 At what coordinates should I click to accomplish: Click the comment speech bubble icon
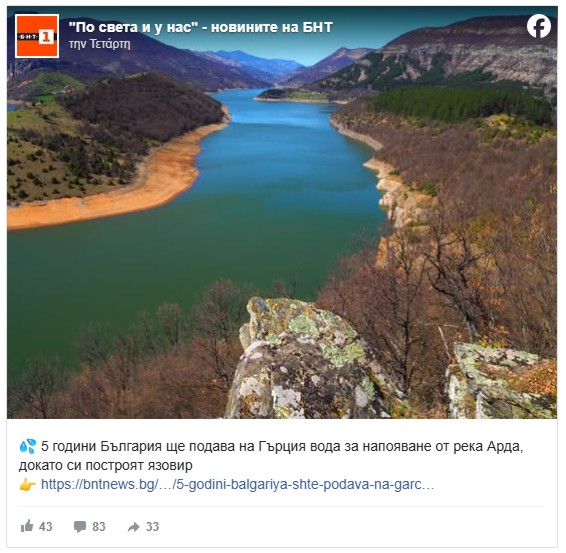pyautogui.click(x=80, y=527)
